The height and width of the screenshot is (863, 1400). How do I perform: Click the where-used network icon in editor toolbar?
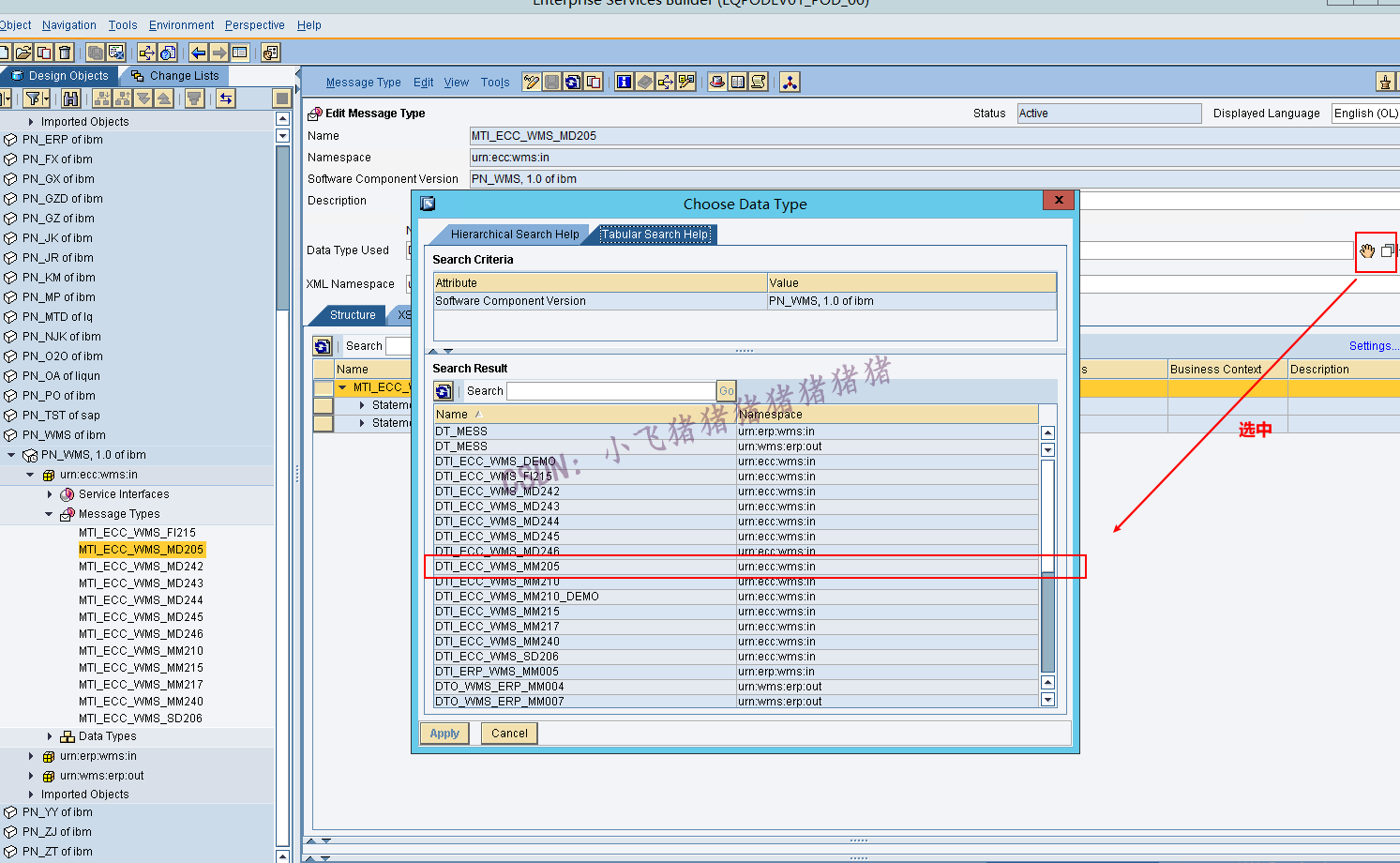click(x=790, y=83)
